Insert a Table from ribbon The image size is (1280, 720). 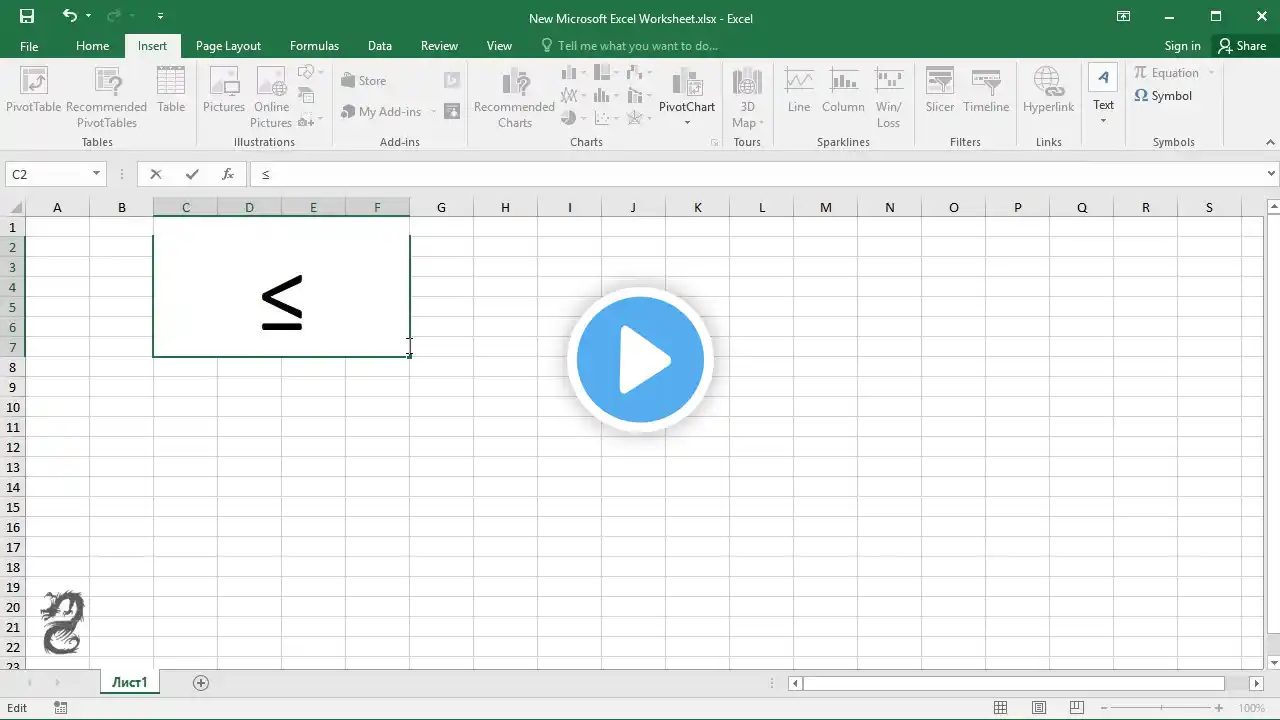pyautogui.click(x=171, y=90)
